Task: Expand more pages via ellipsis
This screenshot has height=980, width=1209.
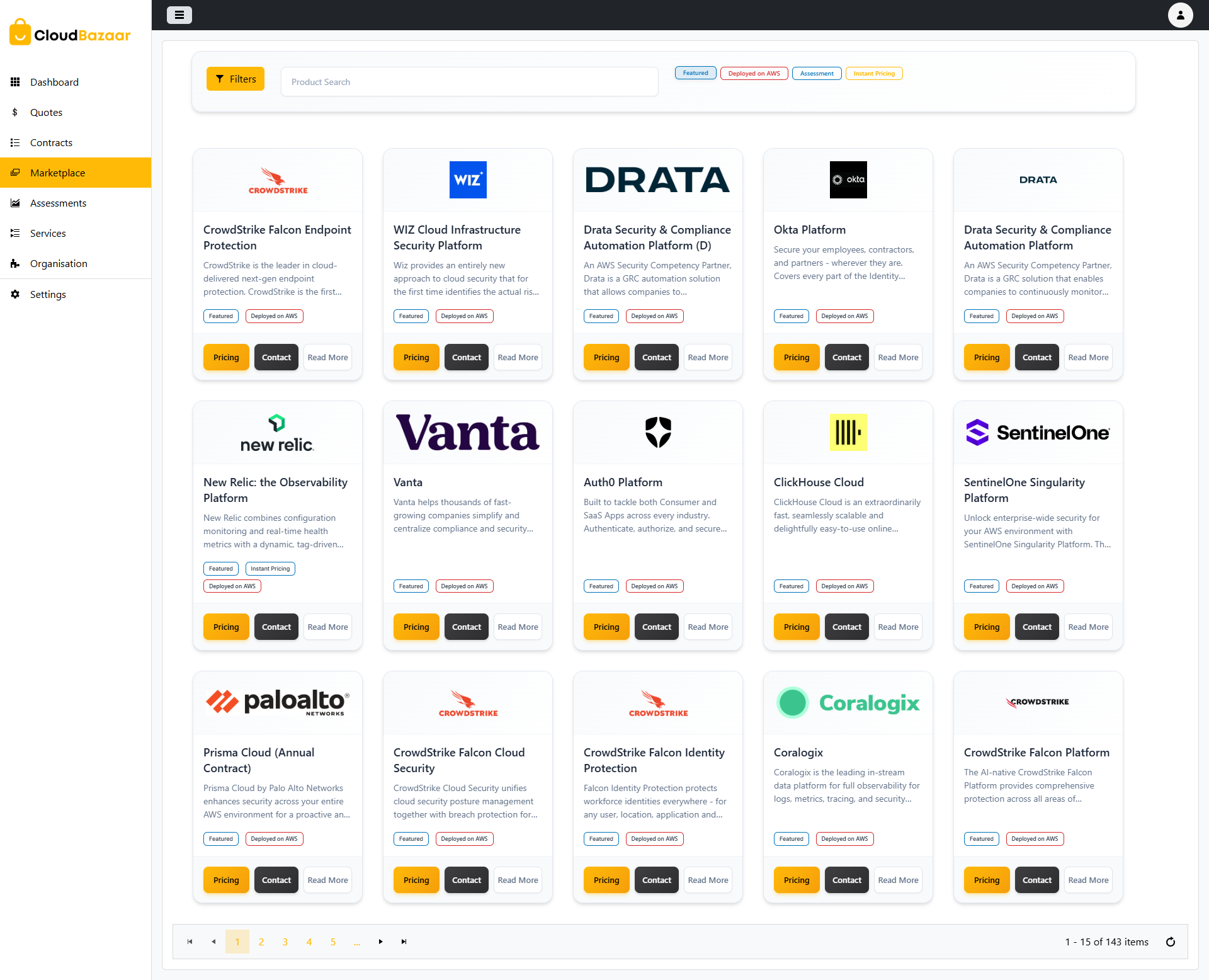Action: point(357,942)
